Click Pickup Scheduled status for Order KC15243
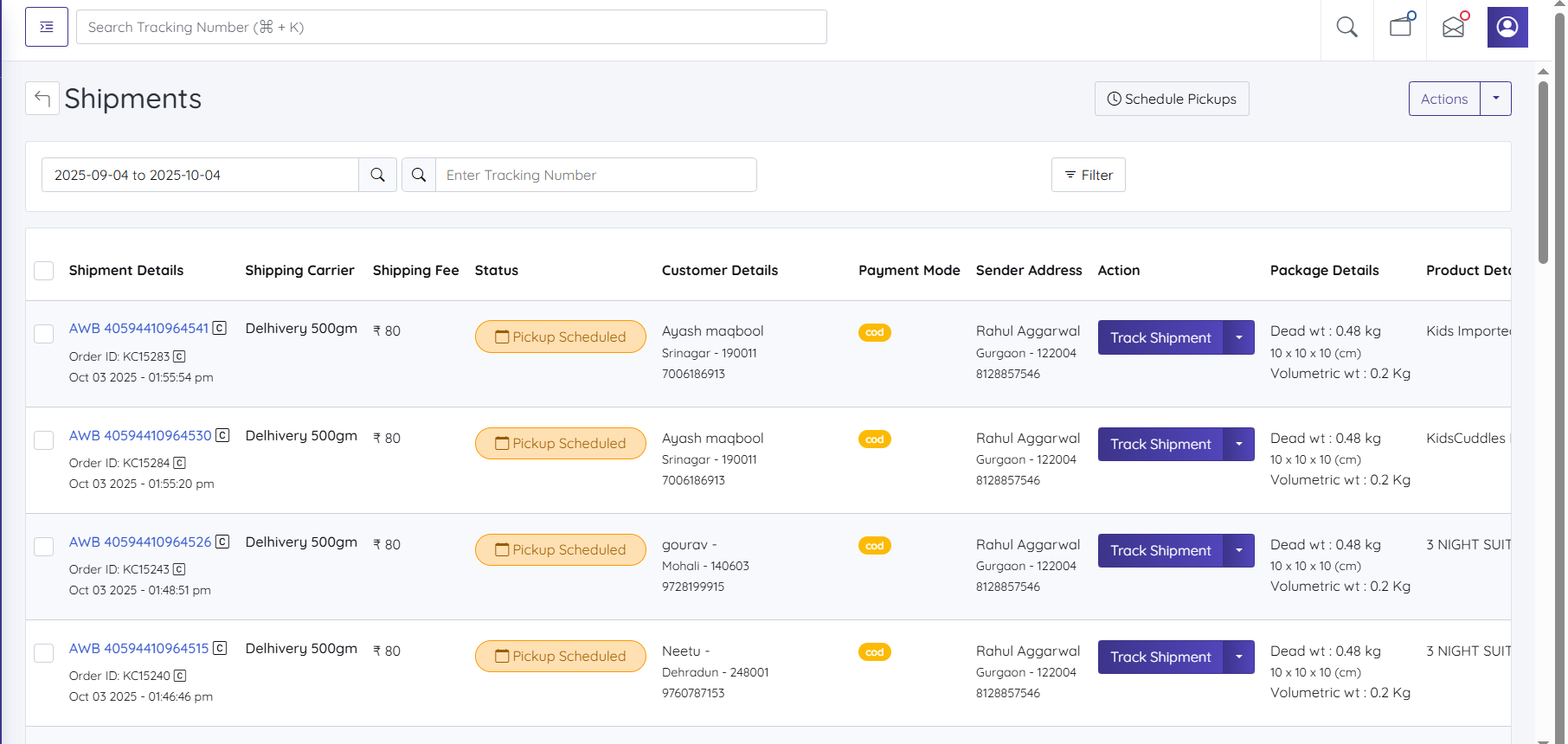The height and width of the screenshot is (744, 1568). [561, 549]
